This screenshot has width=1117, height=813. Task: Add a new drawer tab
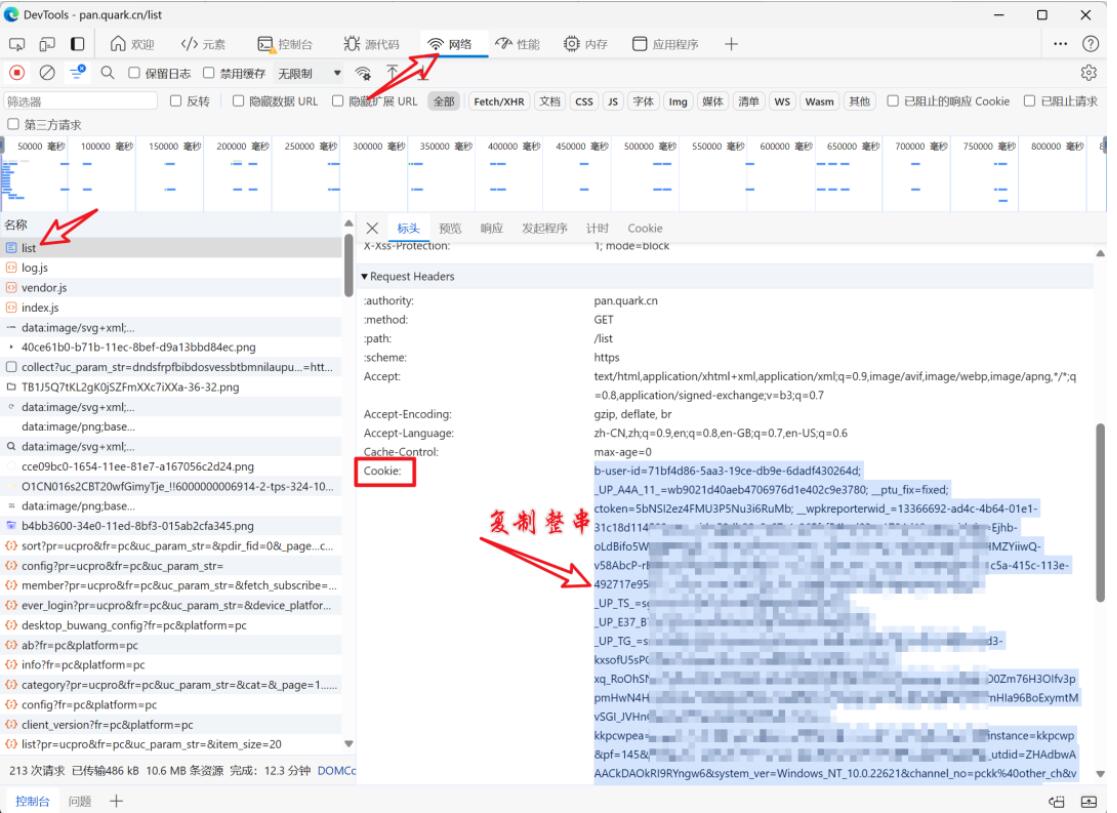116,801
